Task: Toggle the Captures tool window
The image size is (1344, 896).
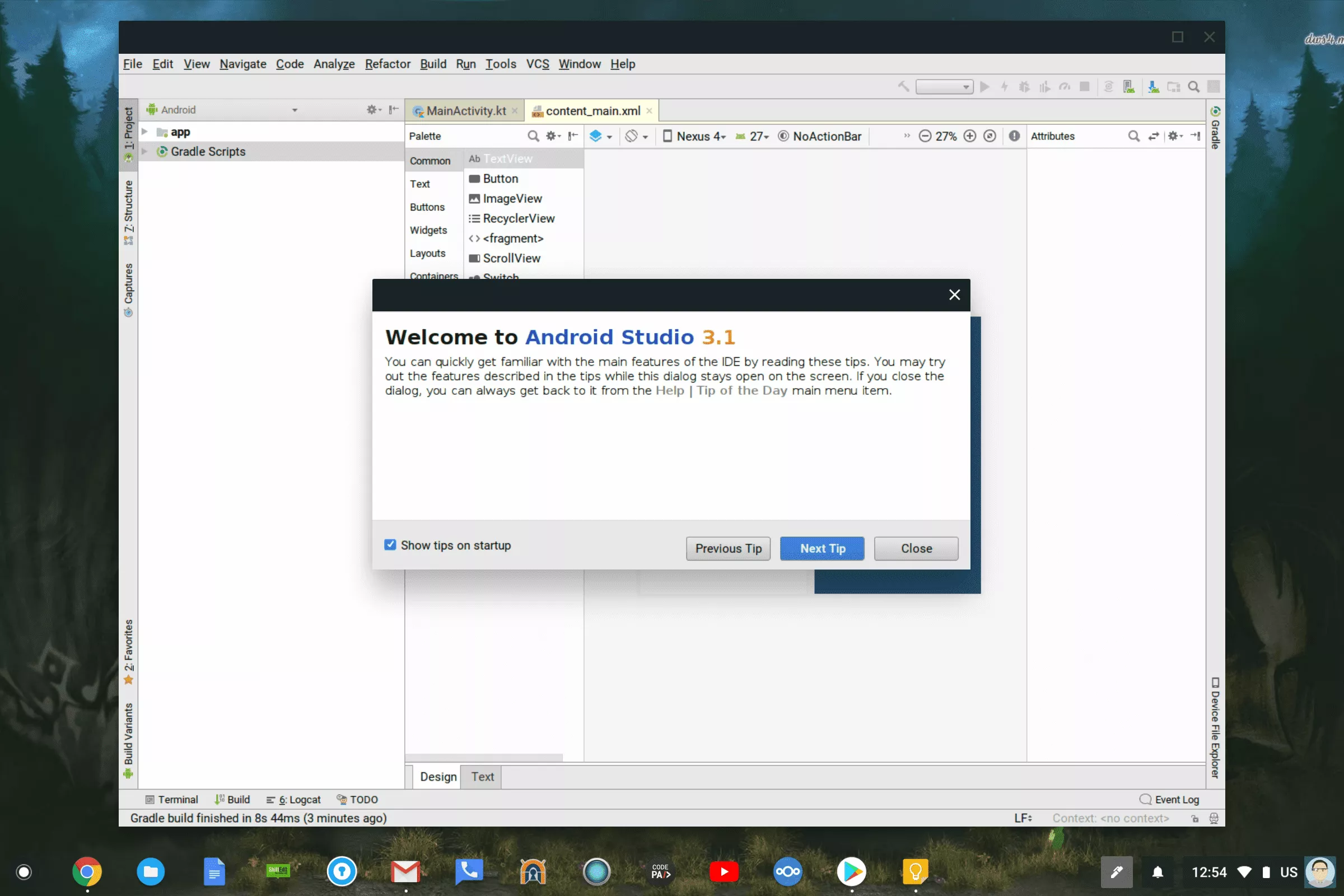Action: [x=129, y=288]
